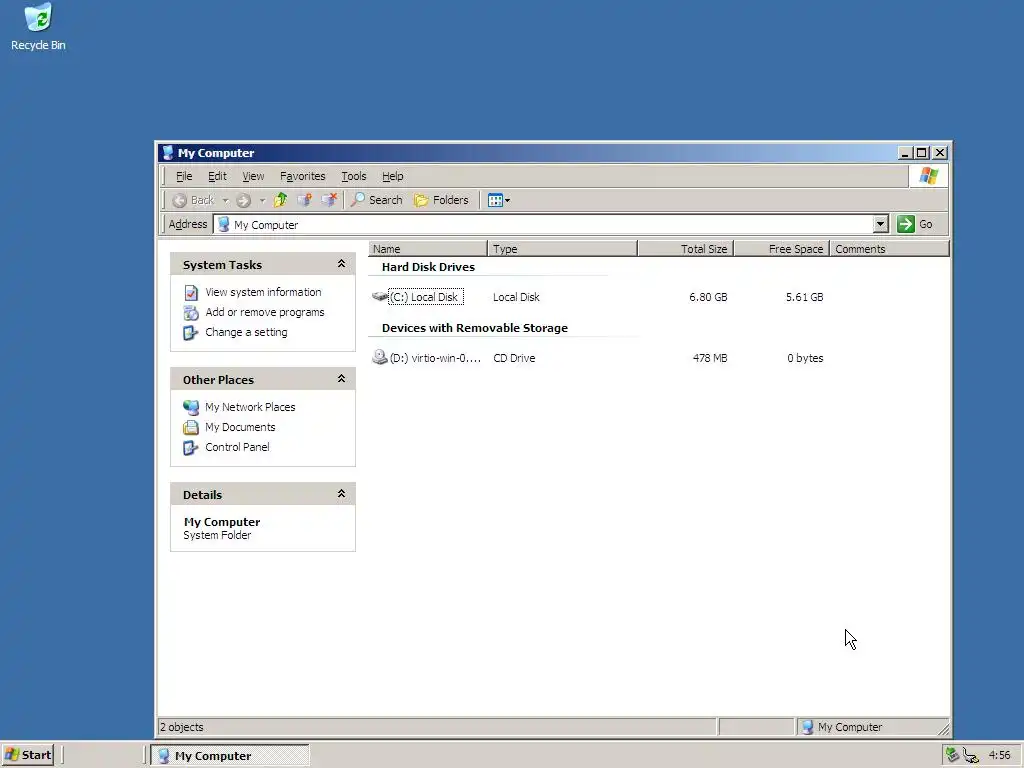
Task: Click the system tray clock
Action: pos(999,755)
